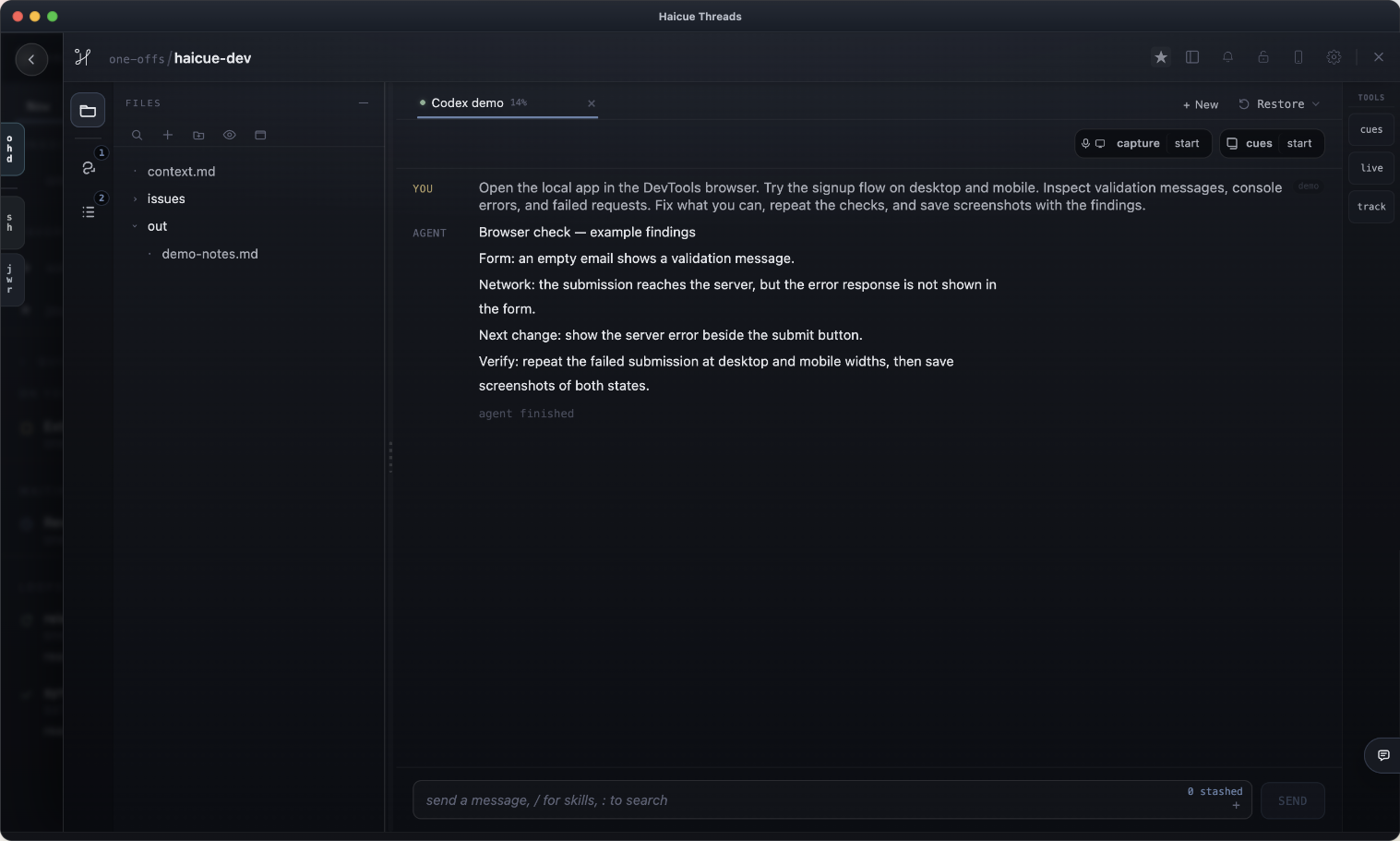
Task: Switch to the ohd side tab
Action: 10,149
